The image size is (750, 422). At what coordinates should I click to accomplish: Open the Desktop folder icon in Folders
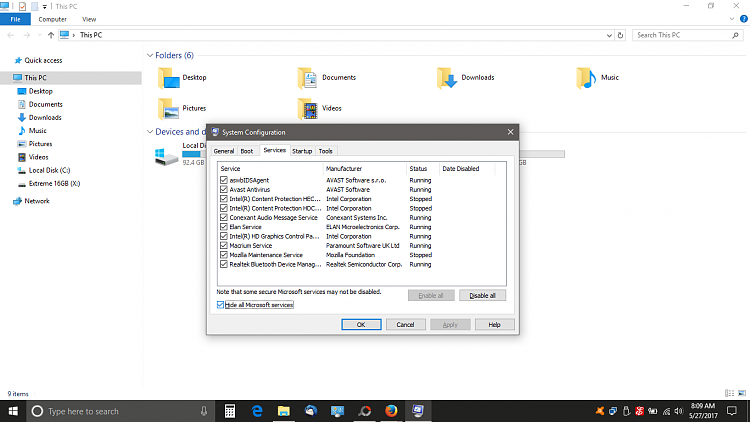click(169, 78)
